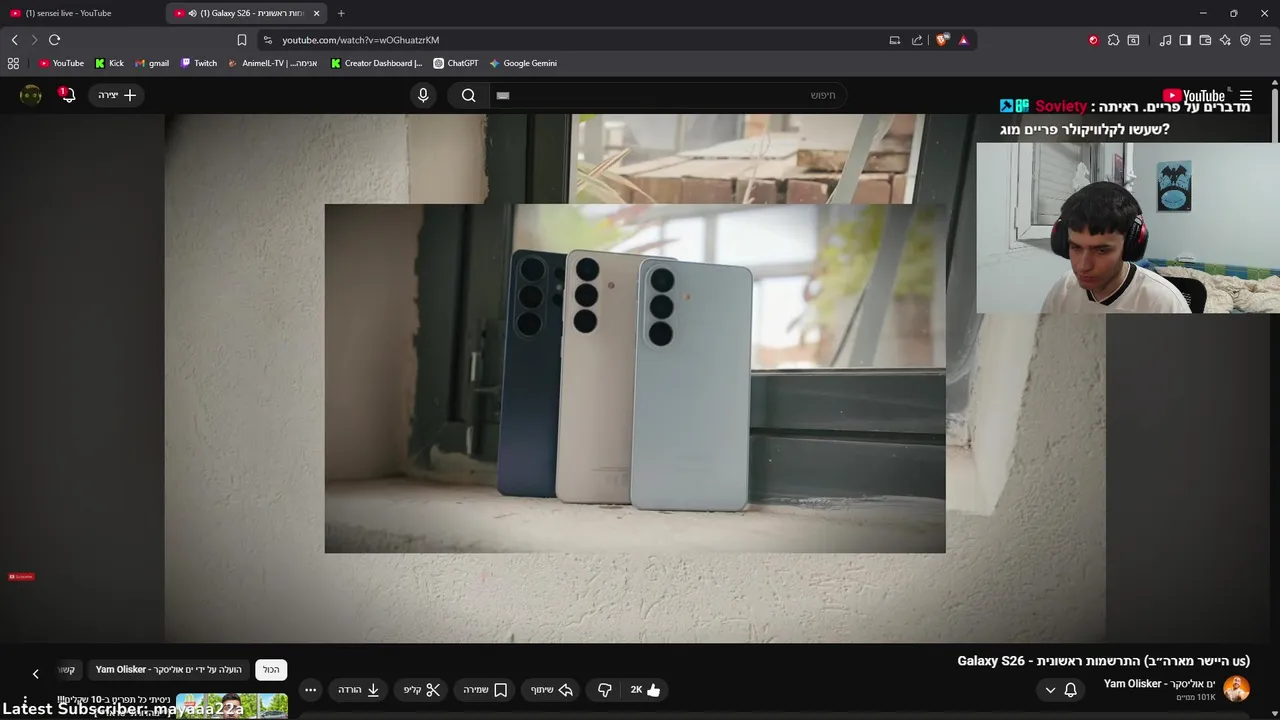Click the Galaxy S26 video player

click(635, 378)
